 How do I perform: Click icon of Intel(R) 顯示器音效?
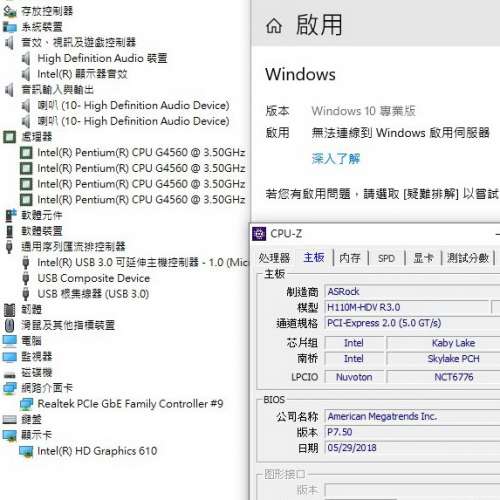(26, 74)
